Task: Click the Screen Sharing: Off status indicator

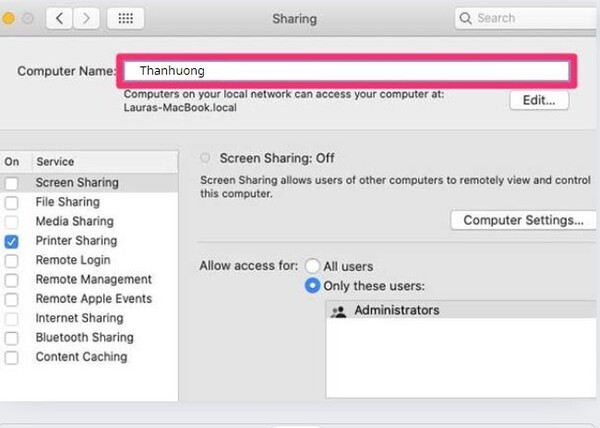Action: [205, 158]
